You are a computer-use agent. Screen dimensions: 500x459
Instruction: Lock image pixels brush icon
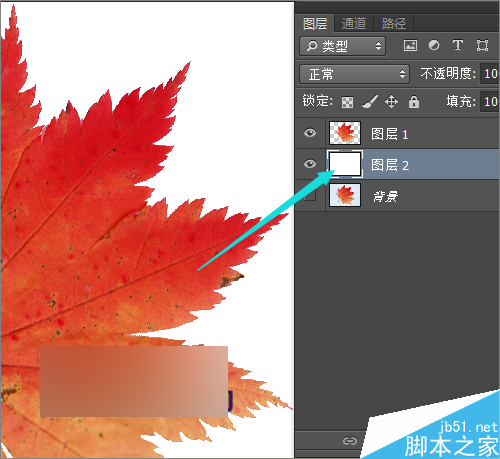[x=370, y=102]
